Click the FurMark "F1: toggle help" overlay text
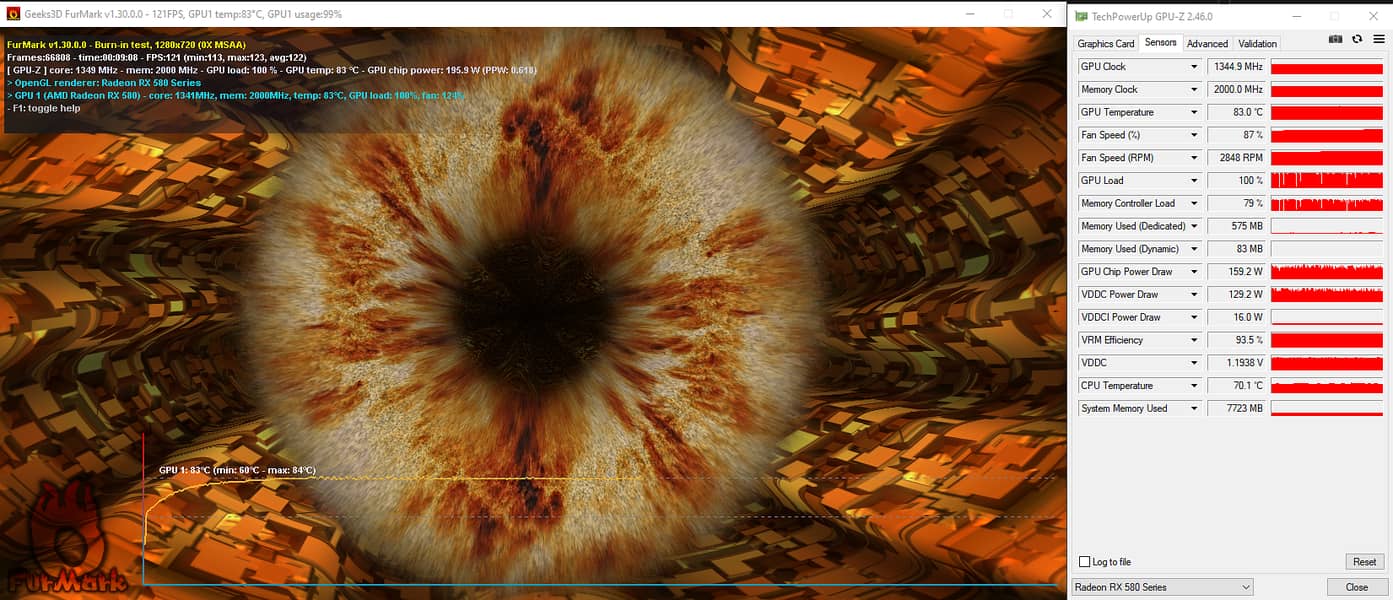 (x=45, y=108)
